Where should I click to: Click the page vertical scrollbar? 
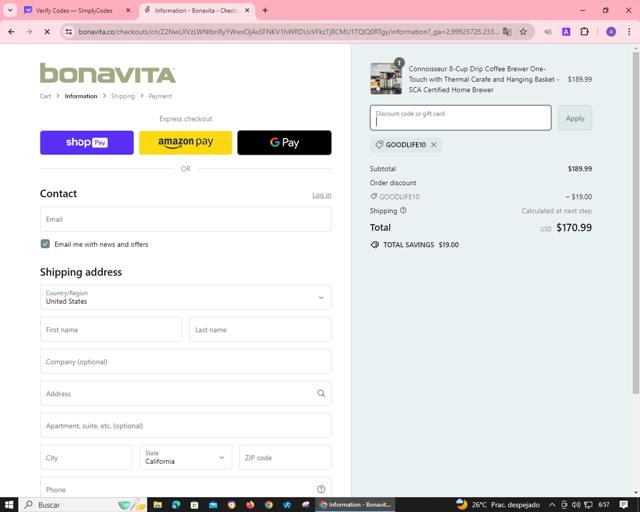pyautogui.click(x=636, y=223)
